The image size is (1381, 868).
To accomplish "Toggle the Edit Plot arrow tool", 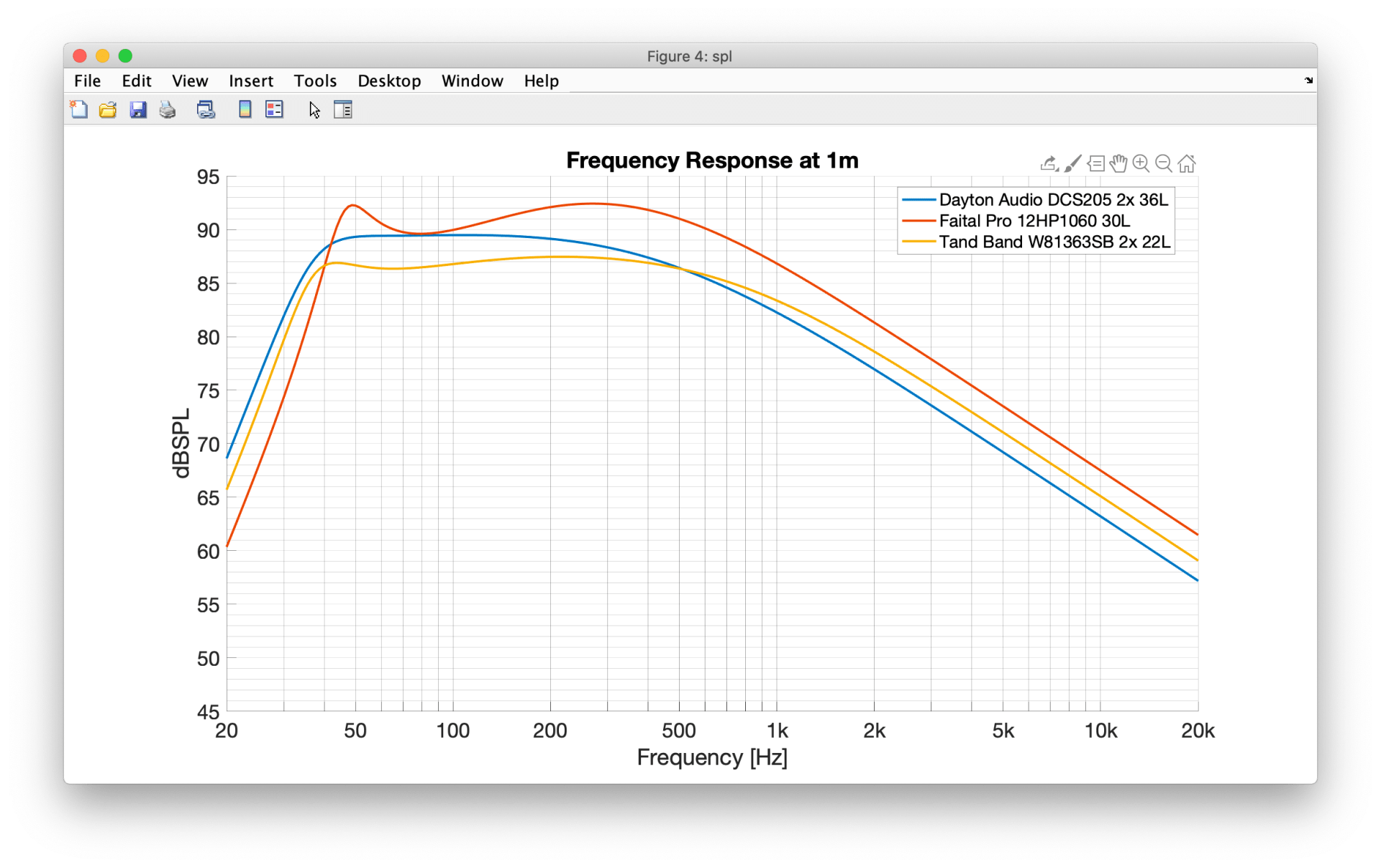I will 314,109.
